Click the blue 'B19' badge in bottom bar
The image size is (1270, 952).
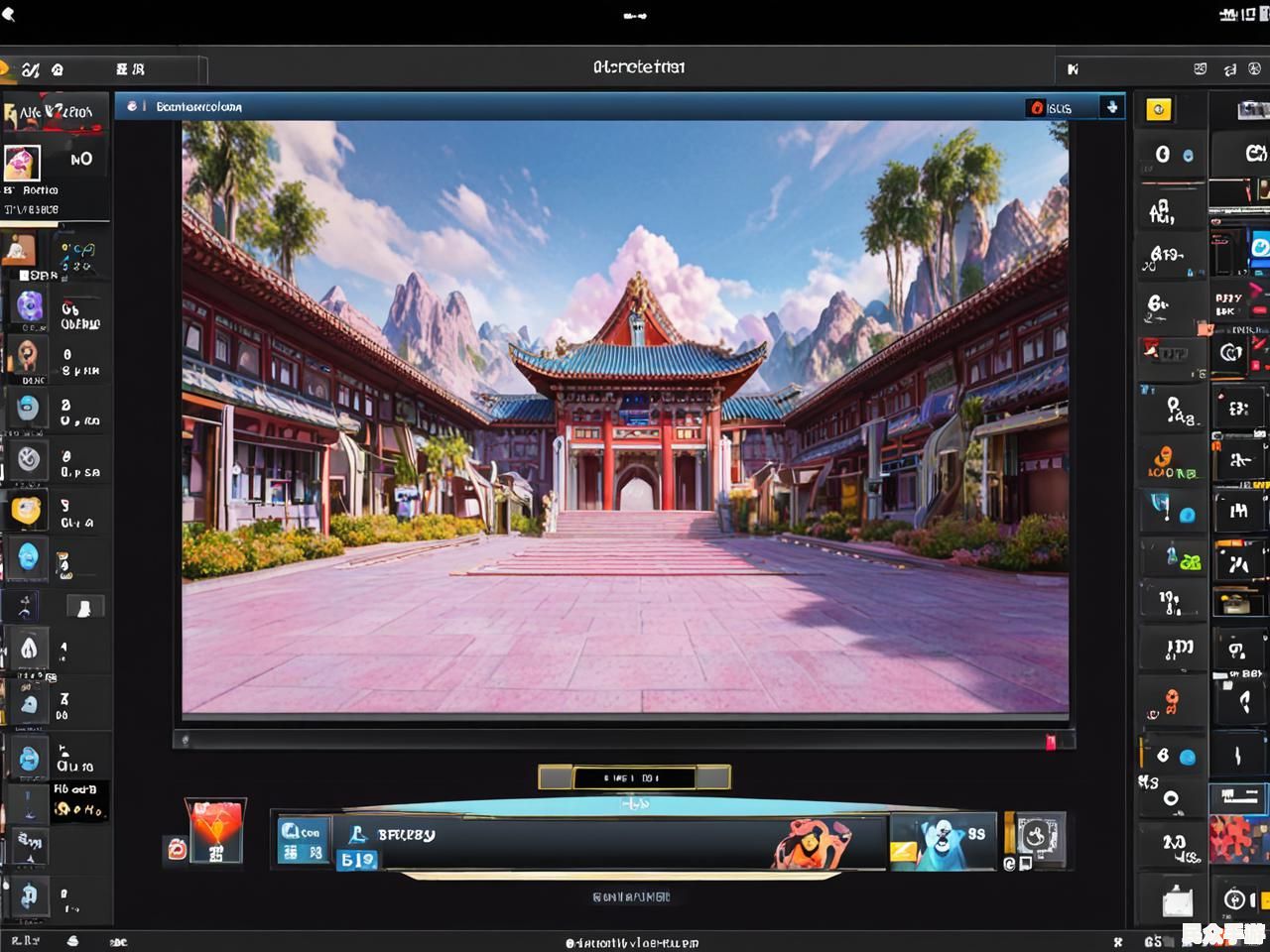[x=357, y=860]
